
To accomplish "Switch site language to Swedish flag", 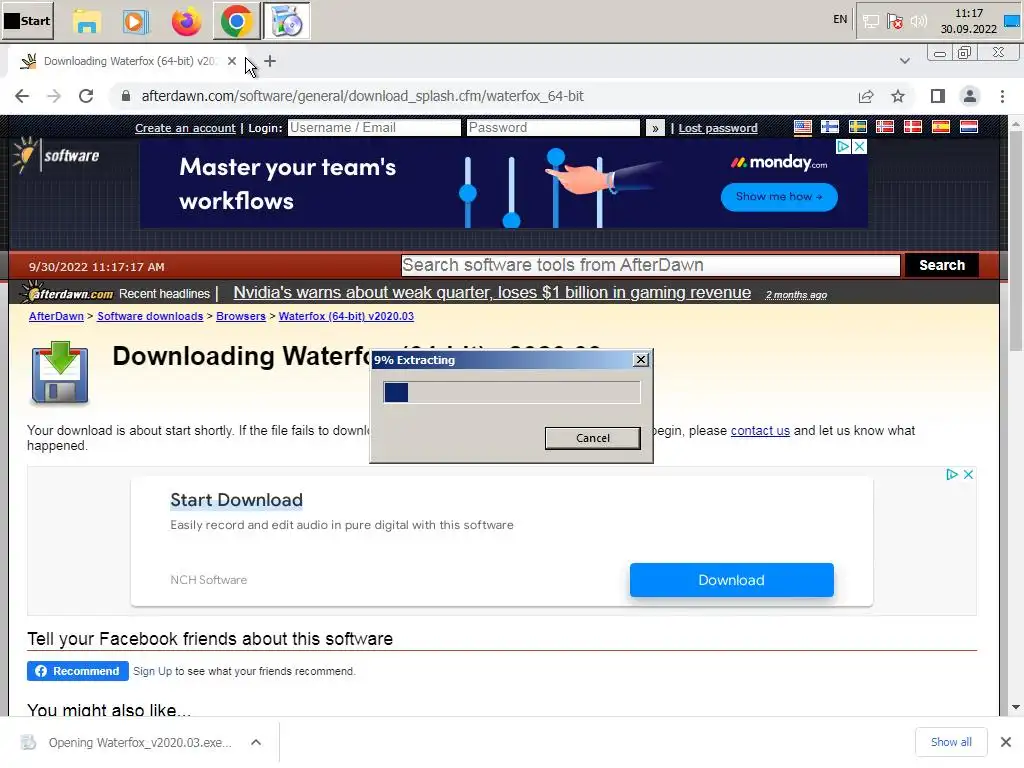I will click(857, 127).
